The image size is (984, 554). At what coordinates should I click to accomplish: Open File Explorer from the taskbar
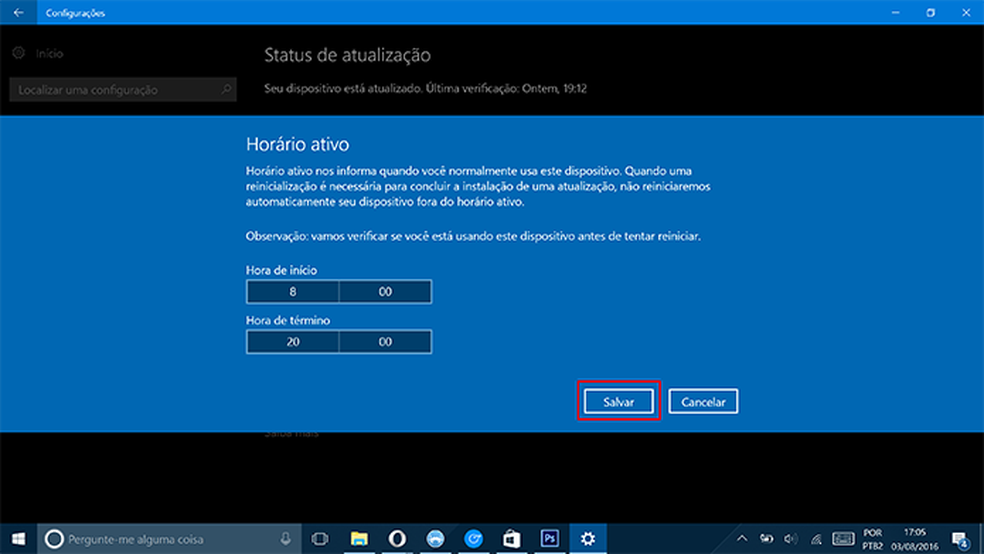[x=359, y=538]
